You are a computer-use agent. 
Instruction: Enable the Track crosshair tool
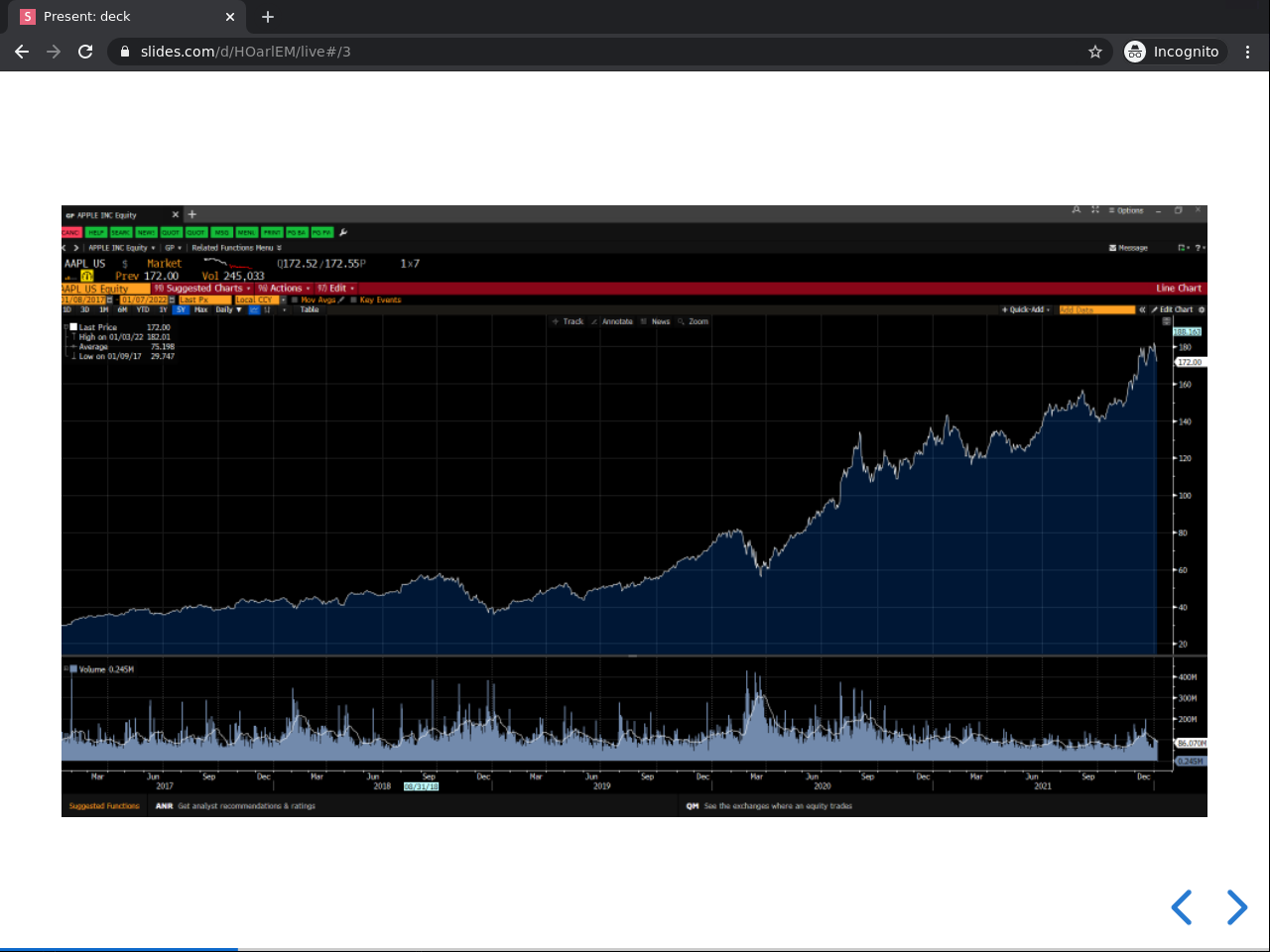coord(569,321)
